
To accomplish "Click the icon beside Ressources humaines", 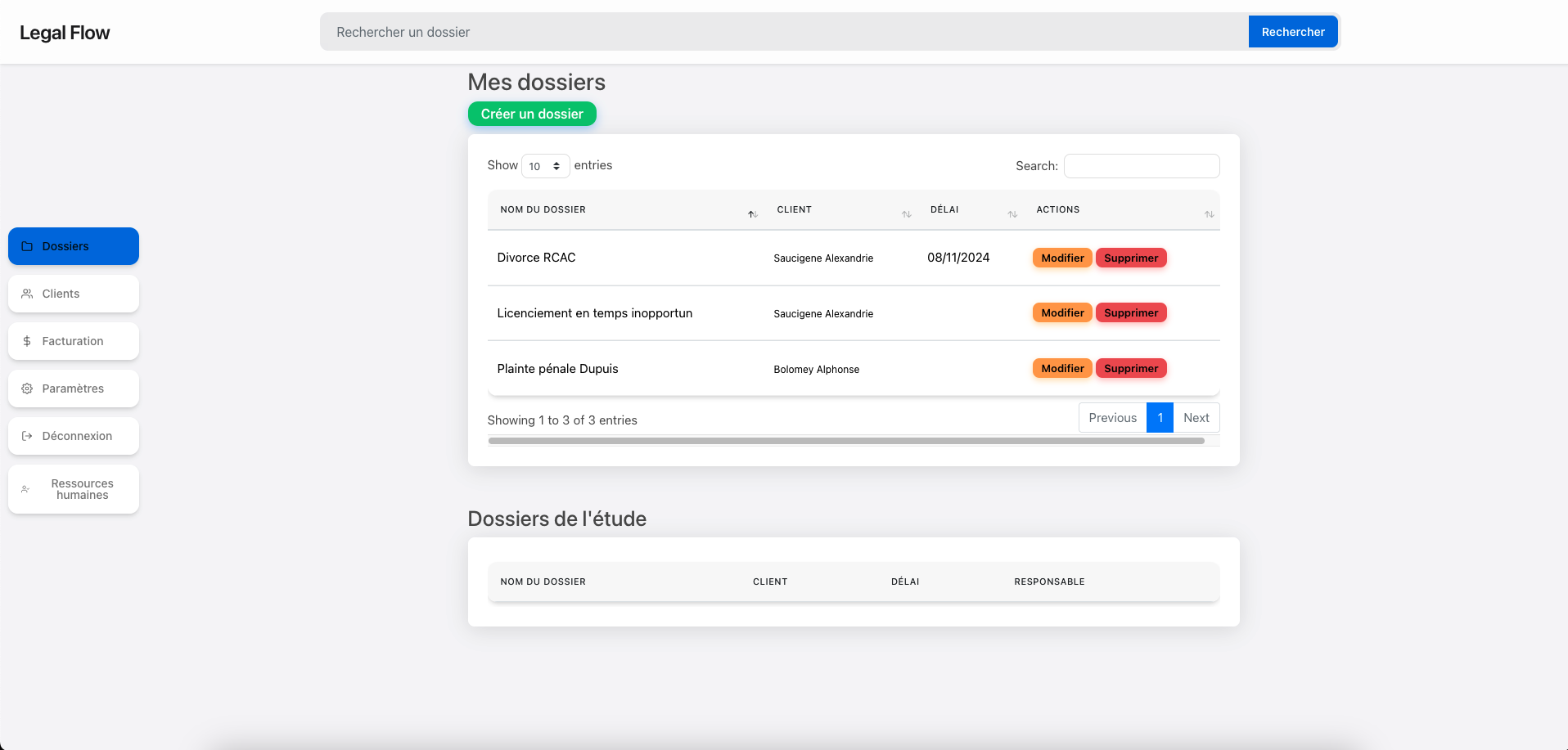I will (x=25, y=489).
